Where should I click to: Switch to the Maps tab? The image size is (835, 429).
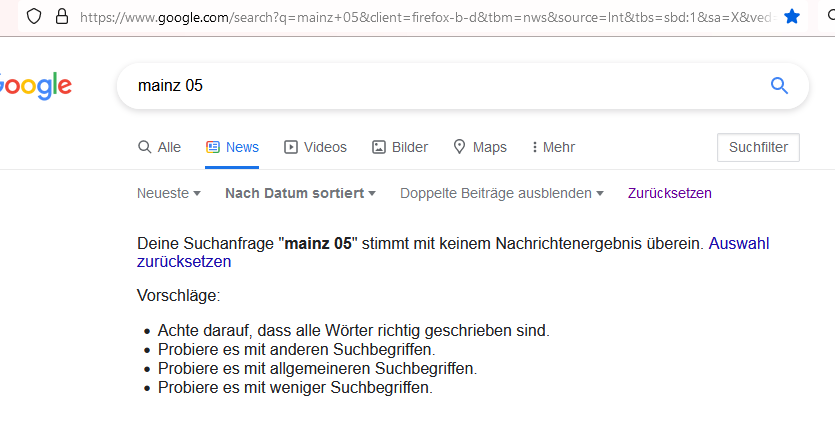(x=480, y=147)
